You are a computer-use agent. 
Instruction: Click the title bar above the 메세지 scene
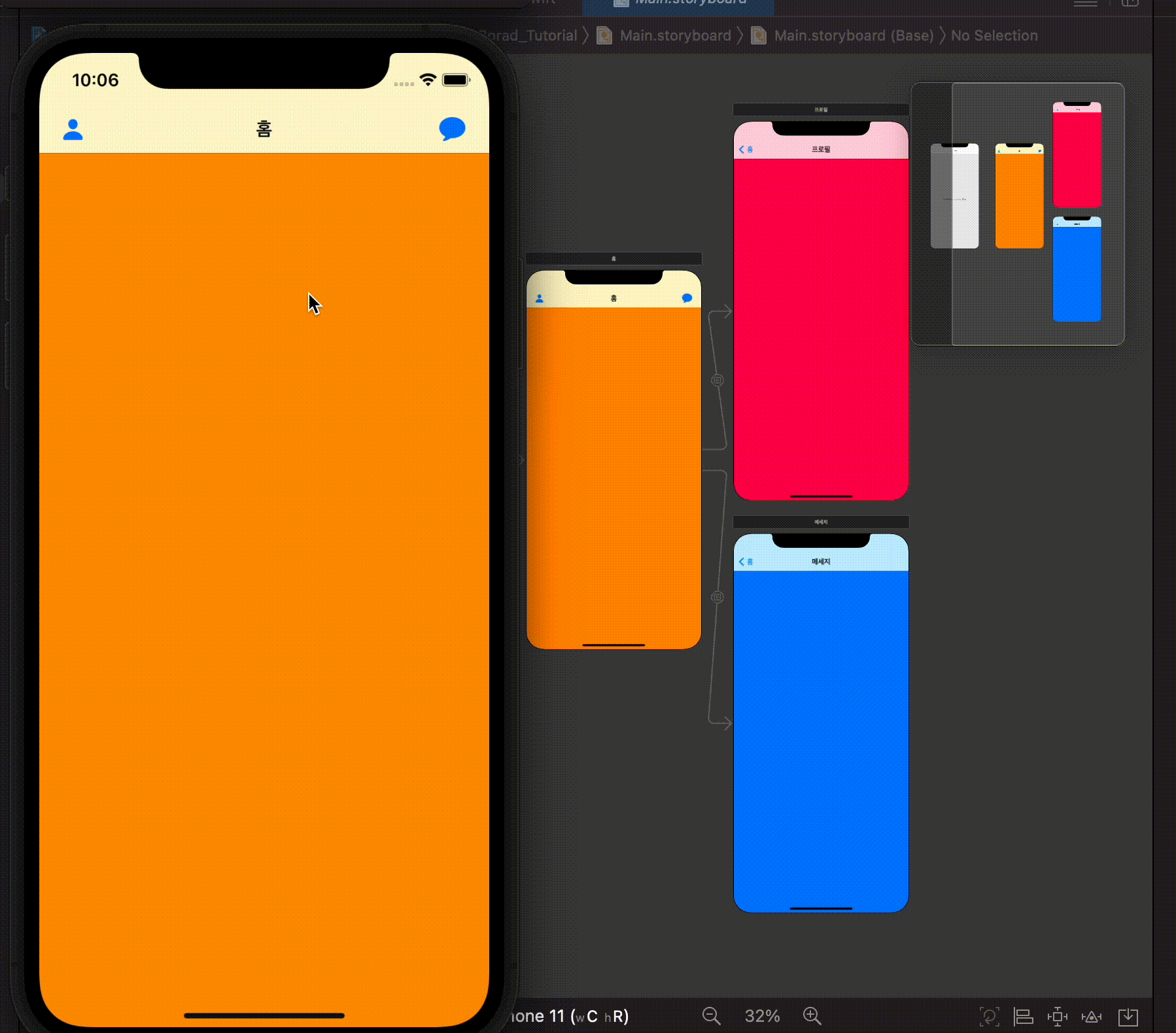click(821, 522)
